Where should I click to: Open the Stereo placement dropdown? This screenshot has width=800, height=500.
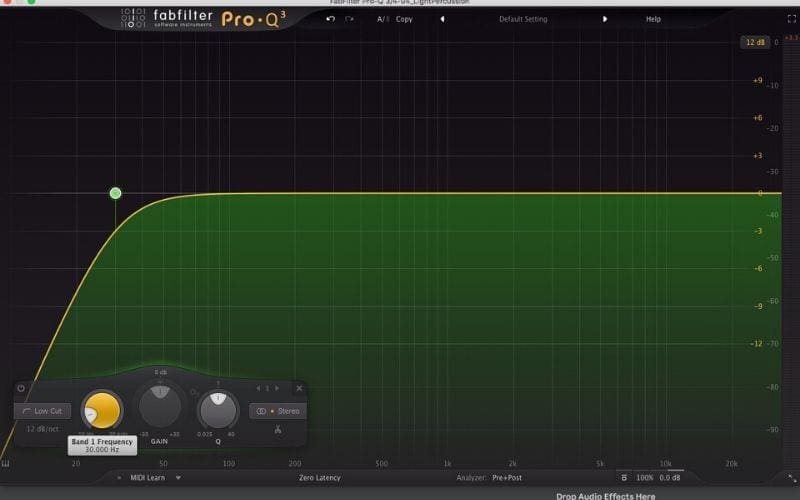pyautogui.click(x=278, y=411)
